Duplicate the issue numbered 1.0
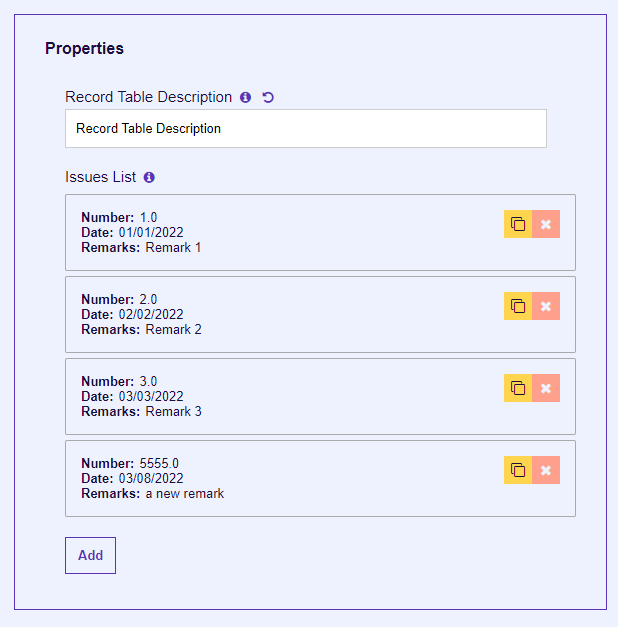The height and width of the screenshot is (627, 618). click(518, 224)
